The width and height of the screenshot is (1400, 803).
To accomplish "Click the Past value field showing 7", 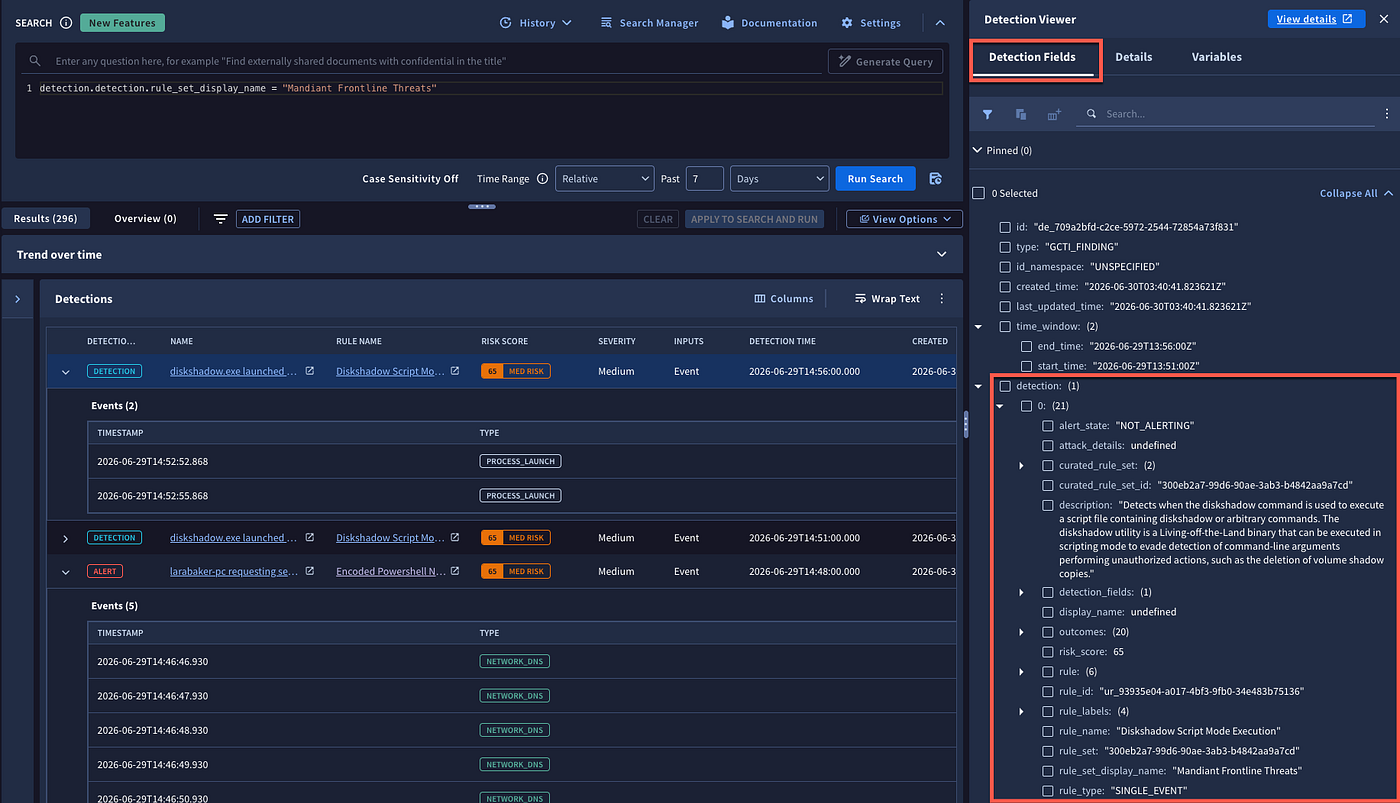I will [x=704, y=179].
